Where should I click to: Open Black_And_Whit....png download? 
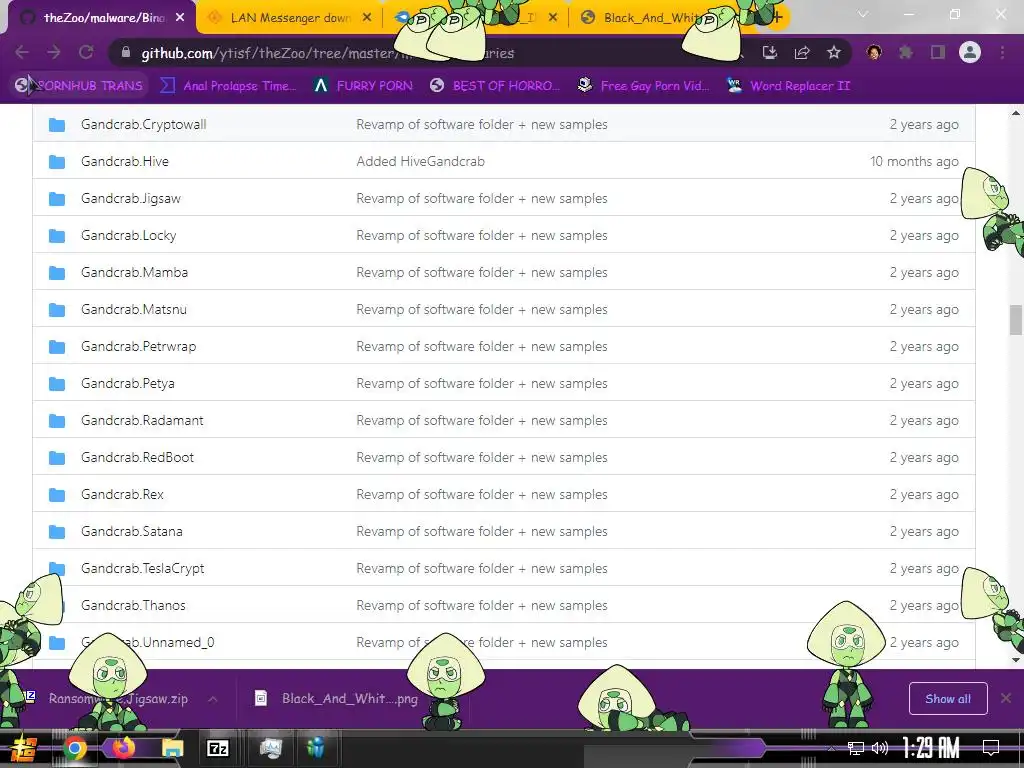pyautogui.click(x=349, y=699)
